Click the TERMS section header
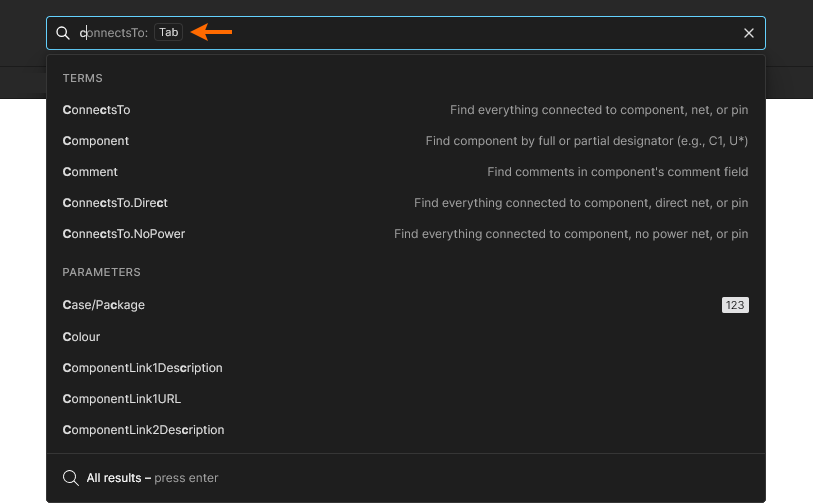The width and height of the screenshot is (813, 503). pos(82,78)
